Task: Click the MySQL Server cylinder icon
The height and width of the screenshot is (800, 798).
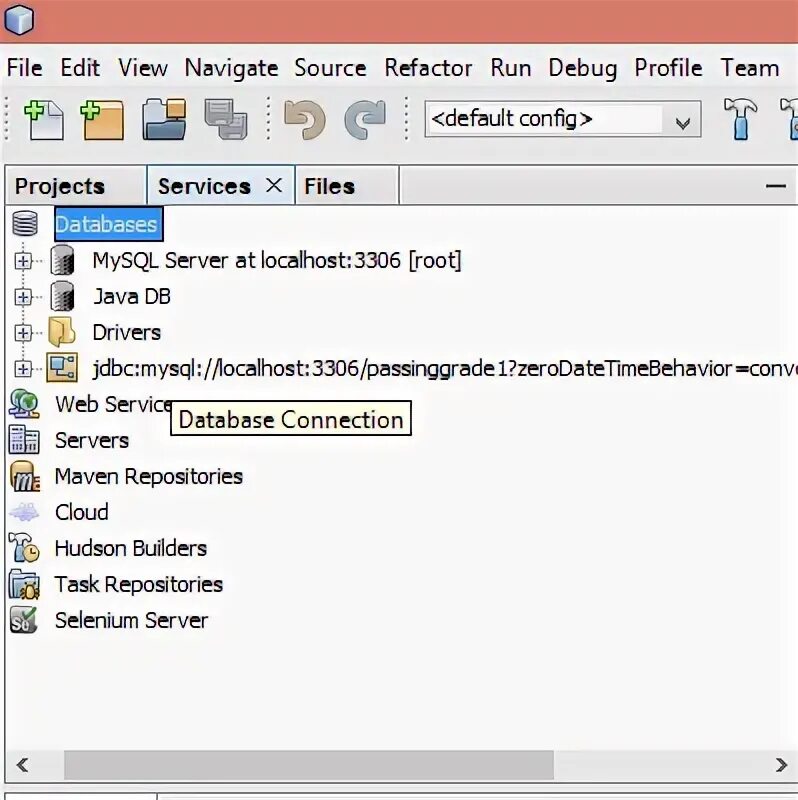Action: [x=62, y=260]
